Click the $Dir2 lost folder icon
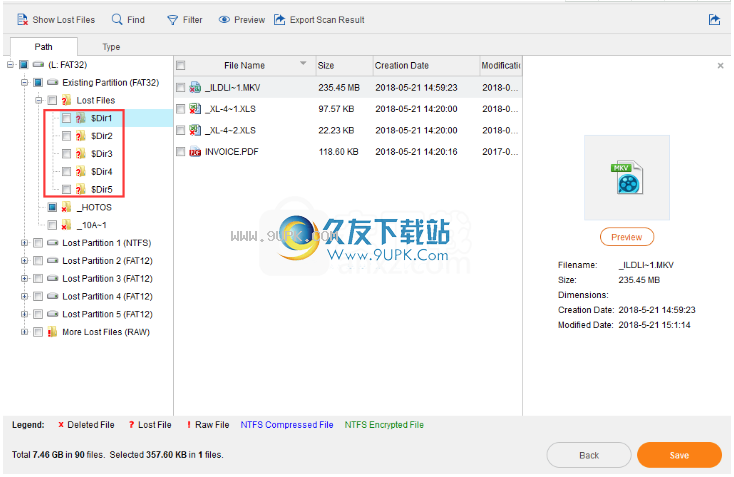 [x=81, y=136]
